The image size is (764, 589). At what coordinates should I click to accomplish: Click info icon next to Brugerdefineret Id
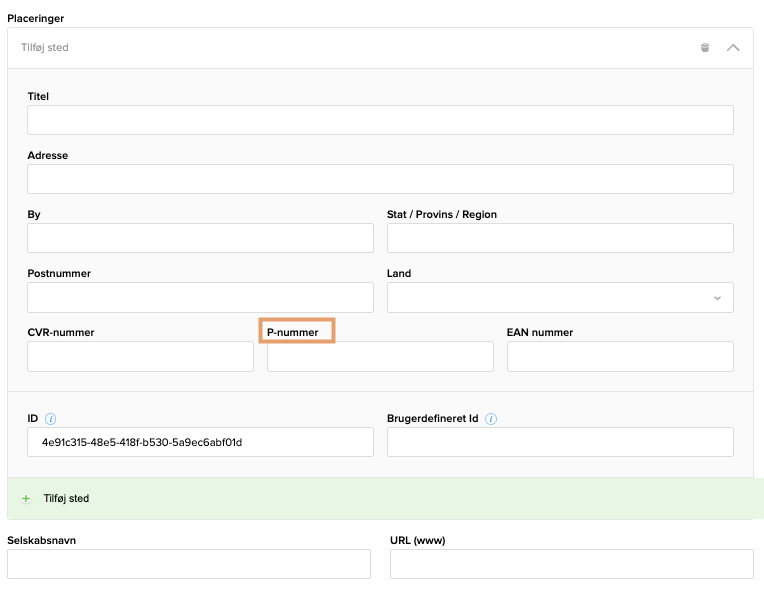tap(491, 418)
